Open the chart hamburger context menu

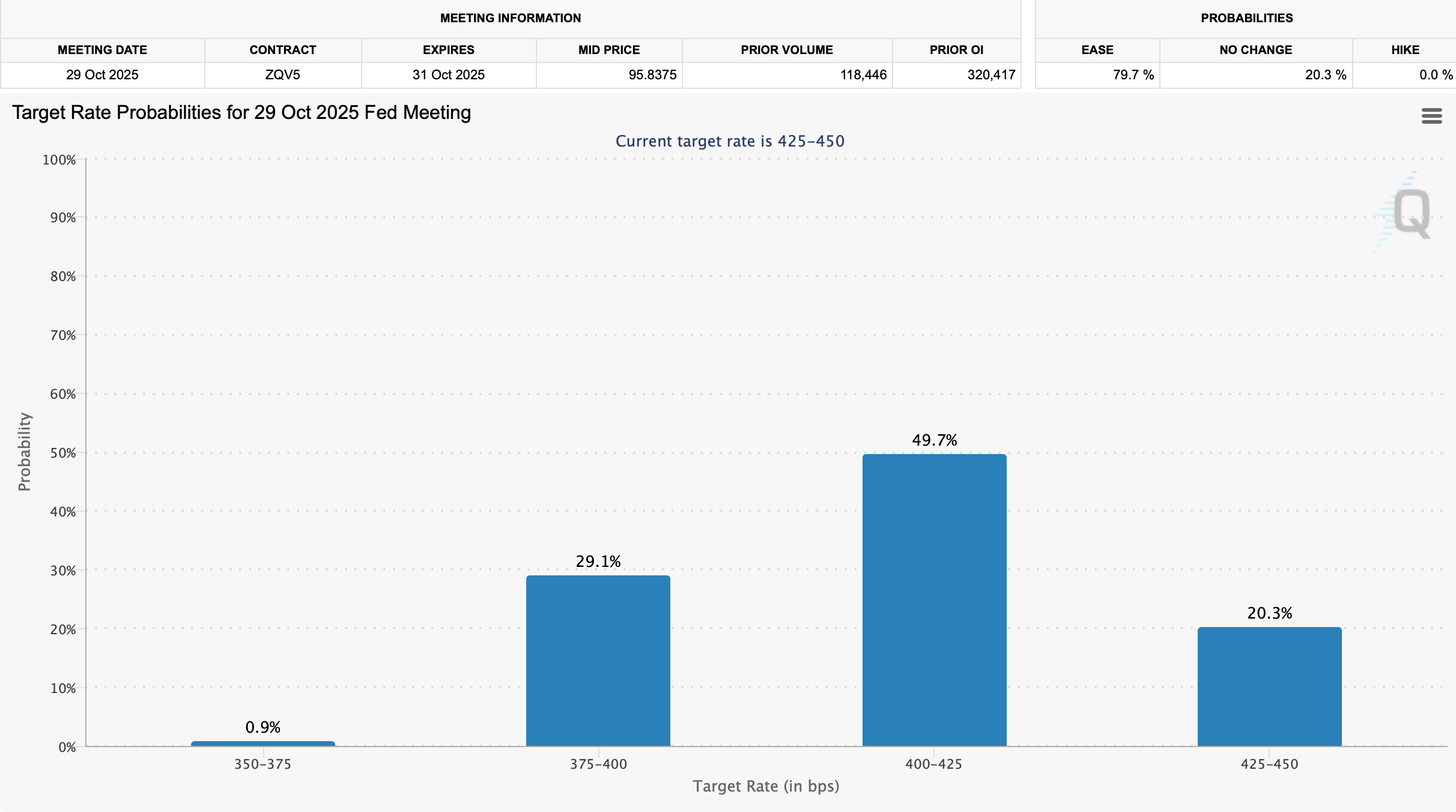tap(1431, 116)
